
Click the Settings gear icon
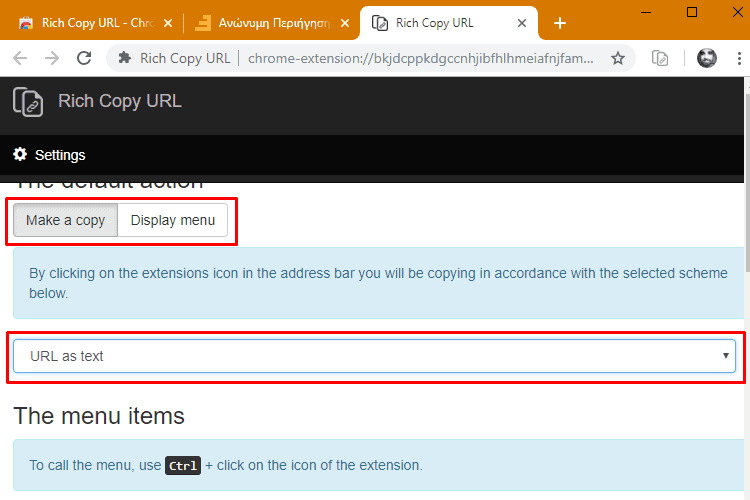point(20,154)
